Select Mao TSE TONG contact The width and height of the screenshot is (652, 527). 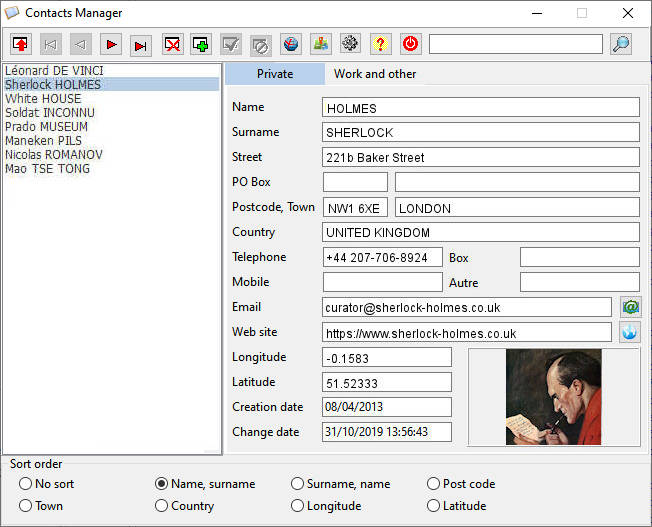point(111,168)
